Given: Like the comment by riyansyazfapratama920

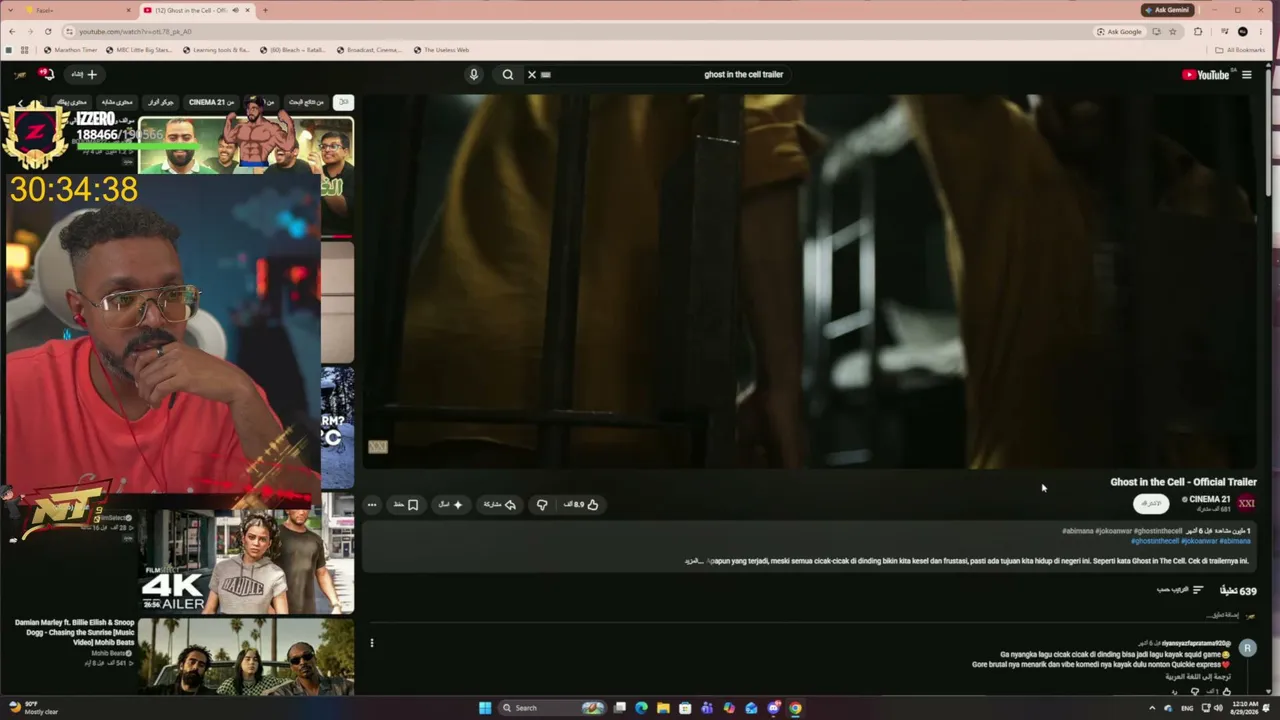Looking at the screenshot, I should pos(1227,691).
